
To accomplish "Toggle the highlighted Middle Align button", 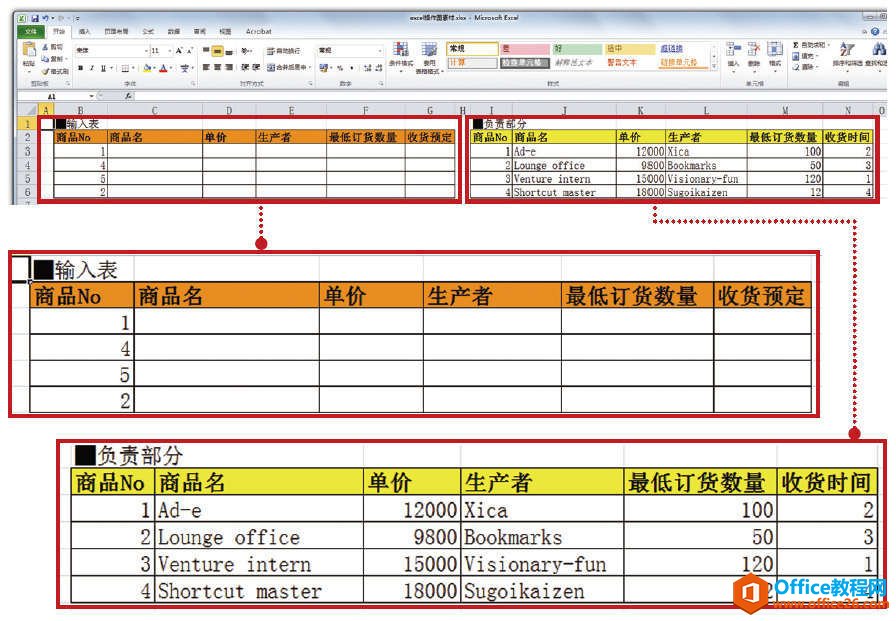I will coord(217,51).
